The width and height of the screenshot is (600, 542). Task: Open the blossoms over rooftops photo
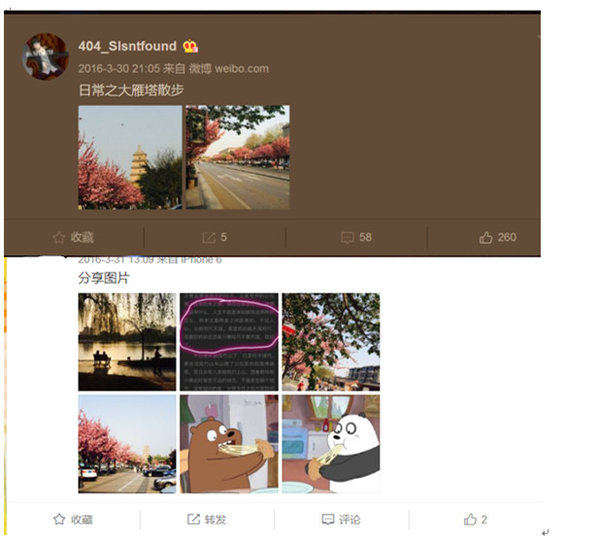(x=331, y=342)
